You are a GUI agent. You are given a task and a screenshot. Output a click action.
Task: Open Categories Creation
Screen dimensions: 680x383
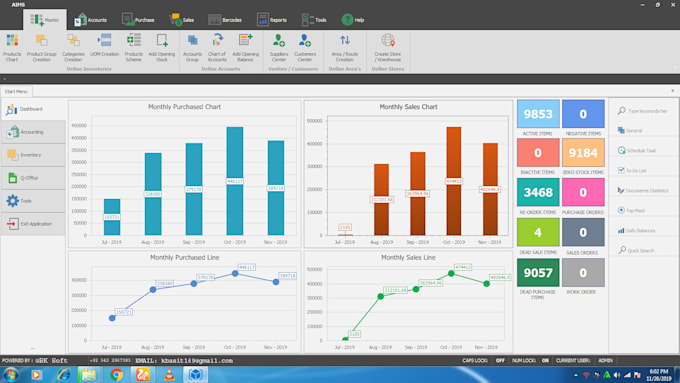click(x=73, y=47)
